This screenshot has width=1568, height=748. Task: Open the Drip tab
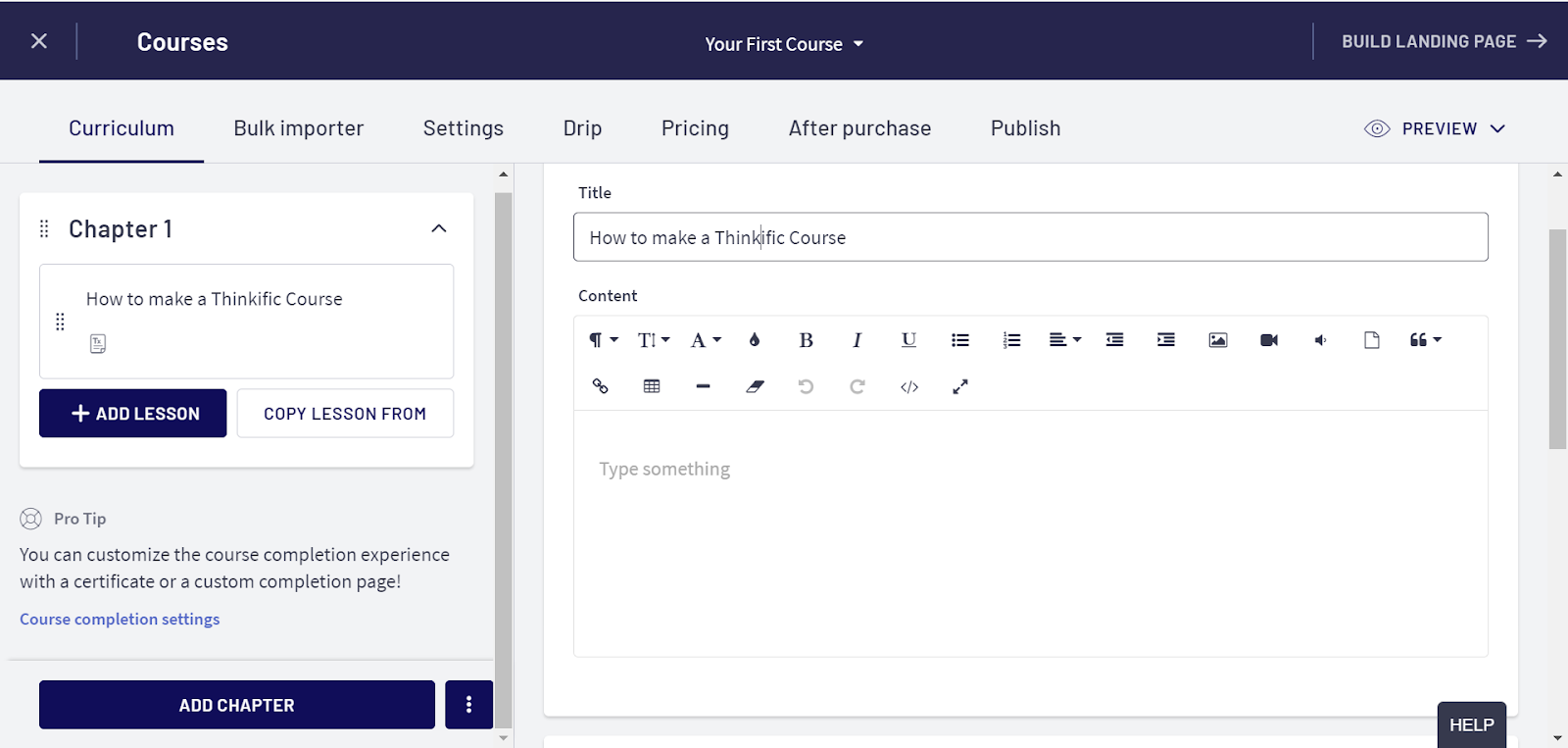click(x=582, y=128)
